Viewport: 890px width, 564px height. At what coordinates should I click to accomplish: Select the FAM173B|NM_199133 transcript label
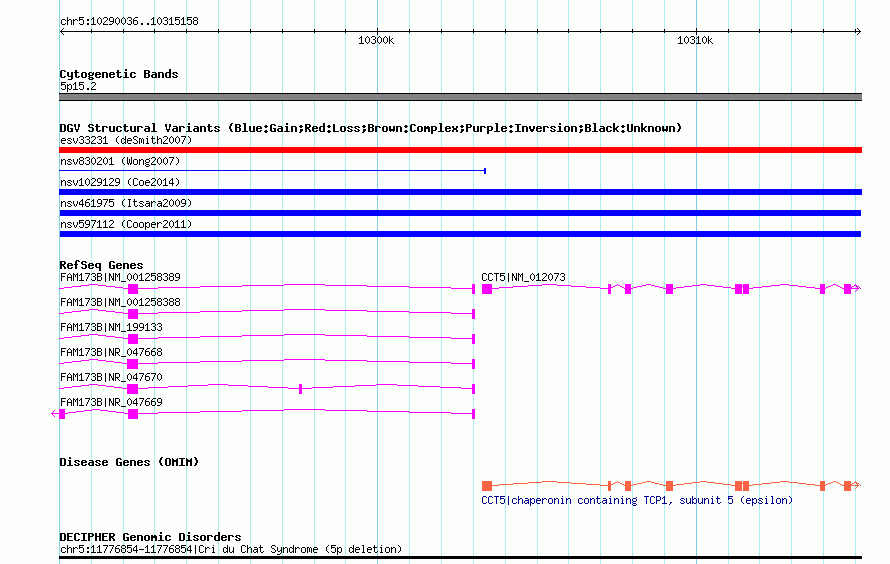pyautogui.click(x=111, y=327)
